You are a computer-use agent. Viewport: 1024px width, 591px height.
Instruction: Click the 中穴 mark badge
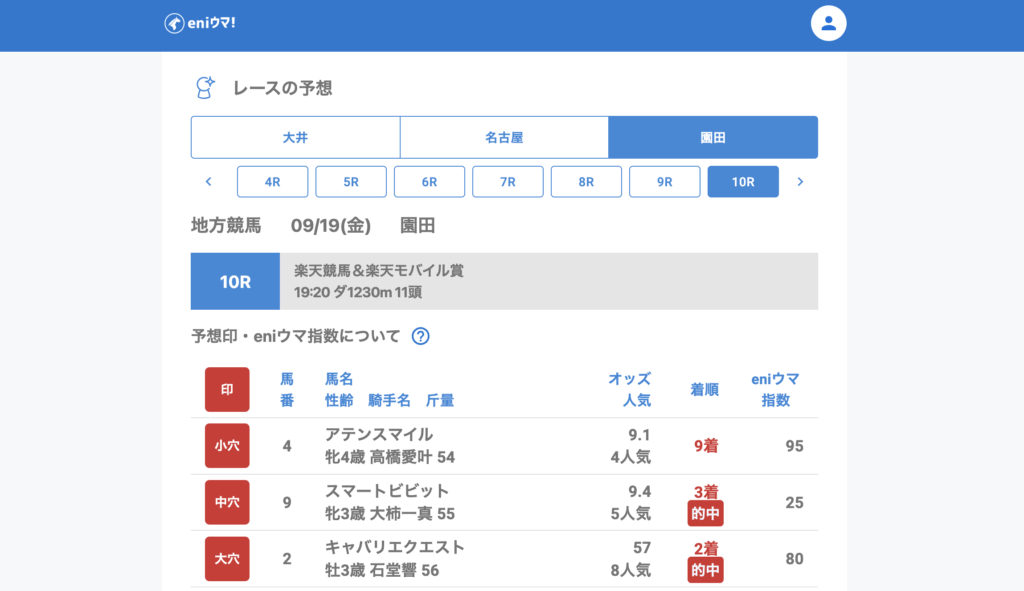[227, 502]
